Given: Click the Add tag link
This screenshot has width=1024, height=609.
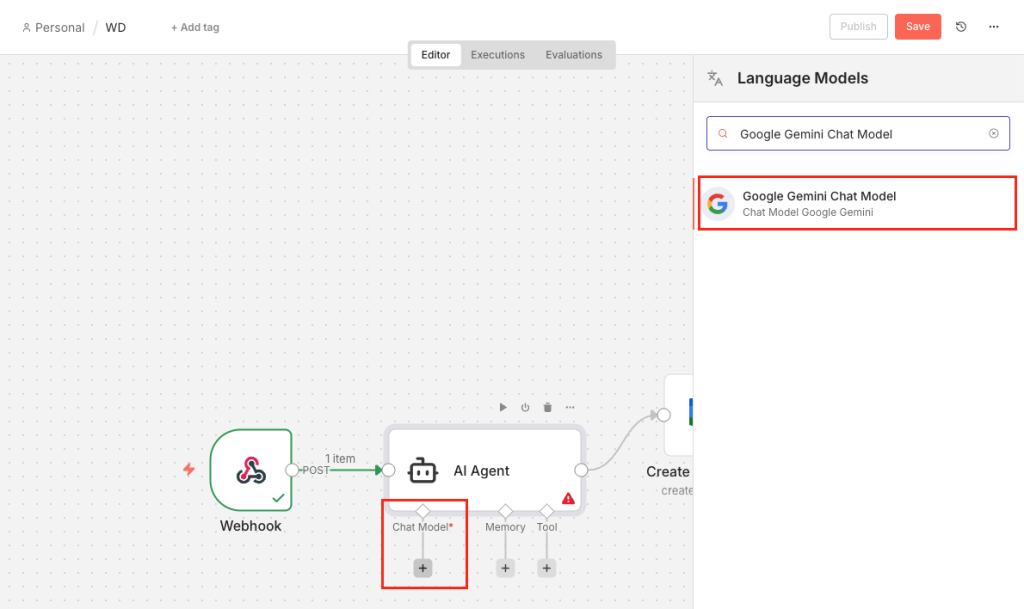Looking at the screenshot, I should 195,28.
